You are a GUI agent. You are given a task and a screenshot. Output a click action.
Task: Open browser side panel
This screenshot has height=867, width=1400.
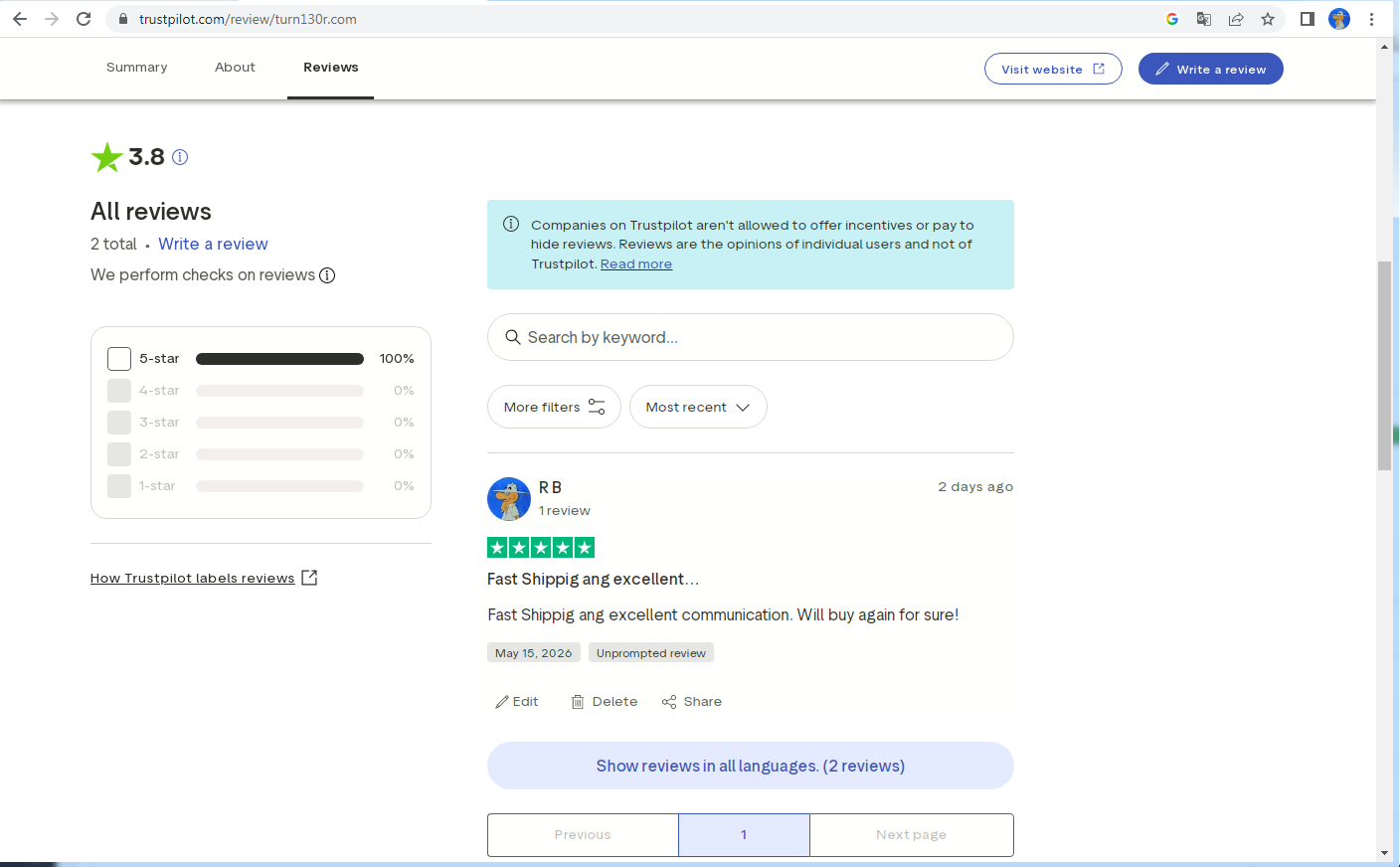pos(1308,19)
